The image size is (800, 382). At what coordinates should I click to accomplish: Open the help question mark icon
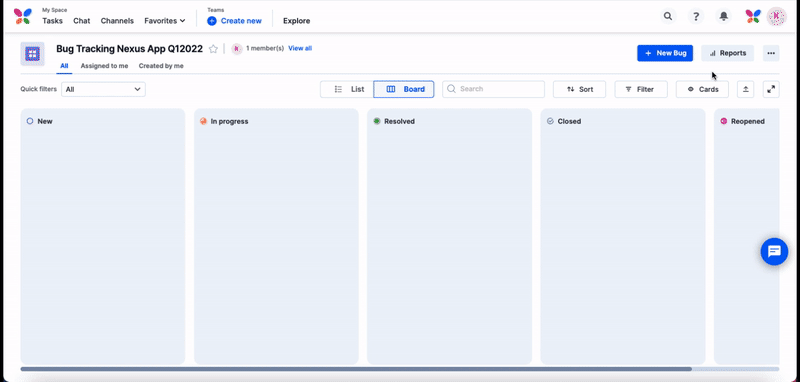coord(695,16)
